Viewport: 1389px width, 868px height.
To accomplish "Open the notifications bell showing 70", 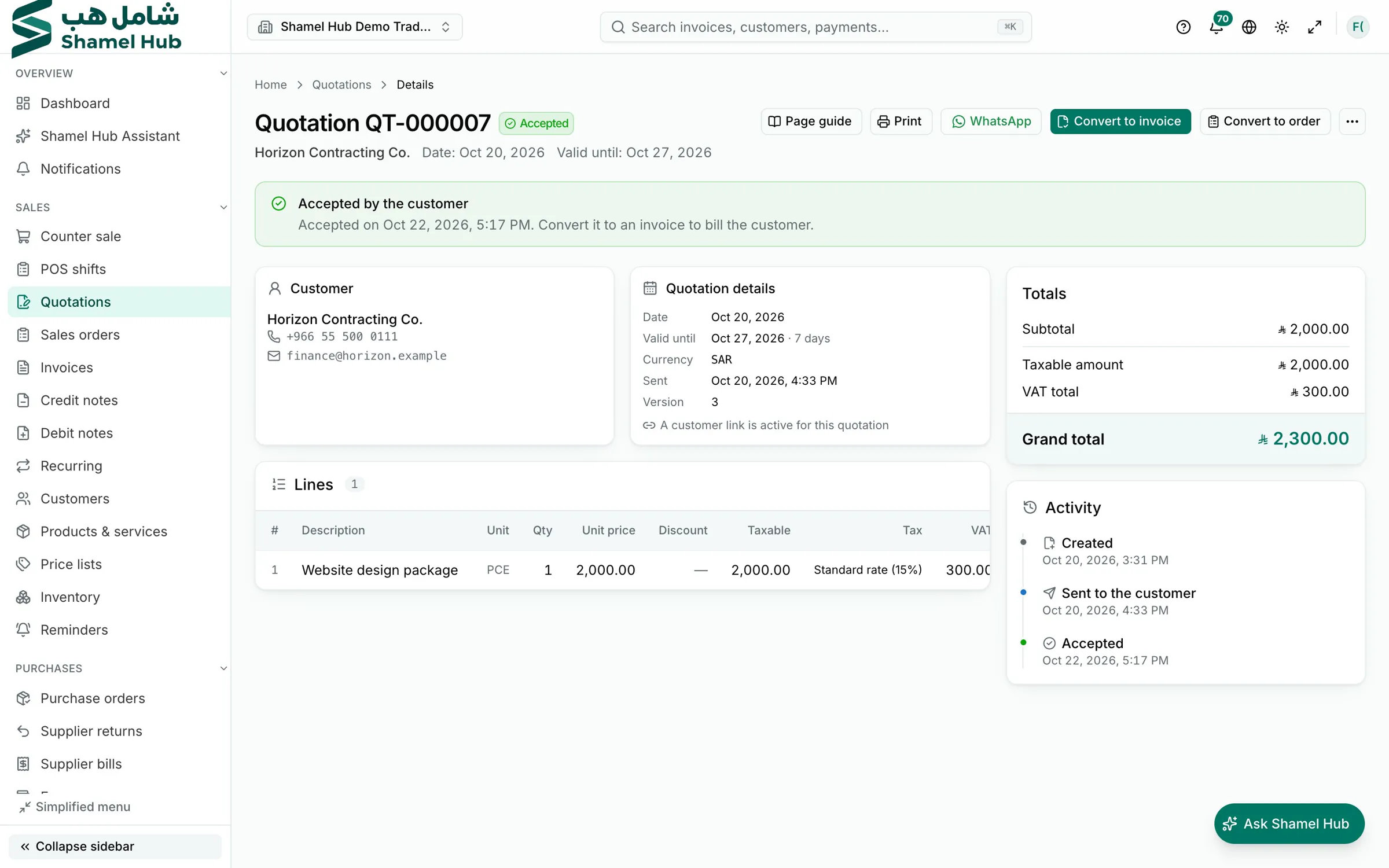I will [1217, 27].
